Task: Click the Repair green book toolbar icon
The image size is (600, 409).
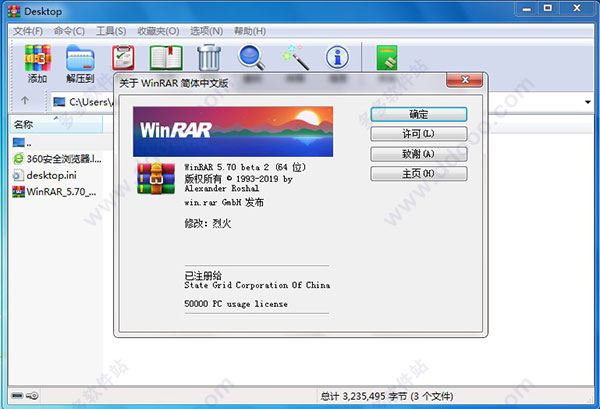Action: click(x=387, y=58)
